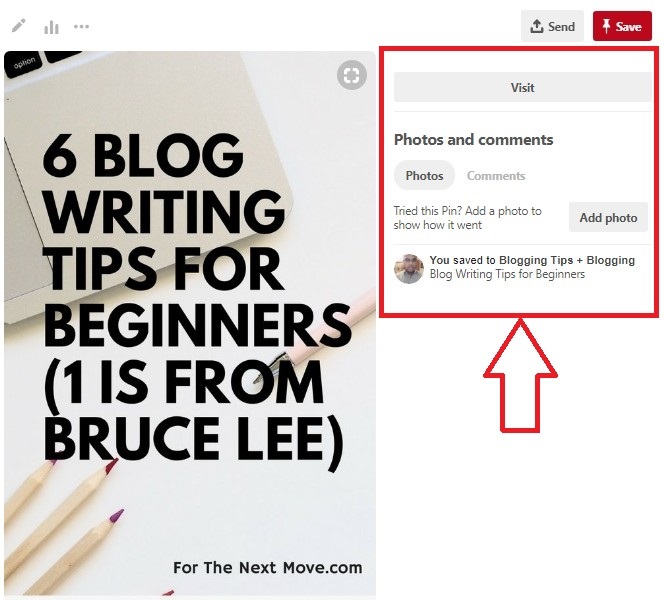The image size is (664, 600).
Task: Switch to the Comments tab
Action: [496, 176]
